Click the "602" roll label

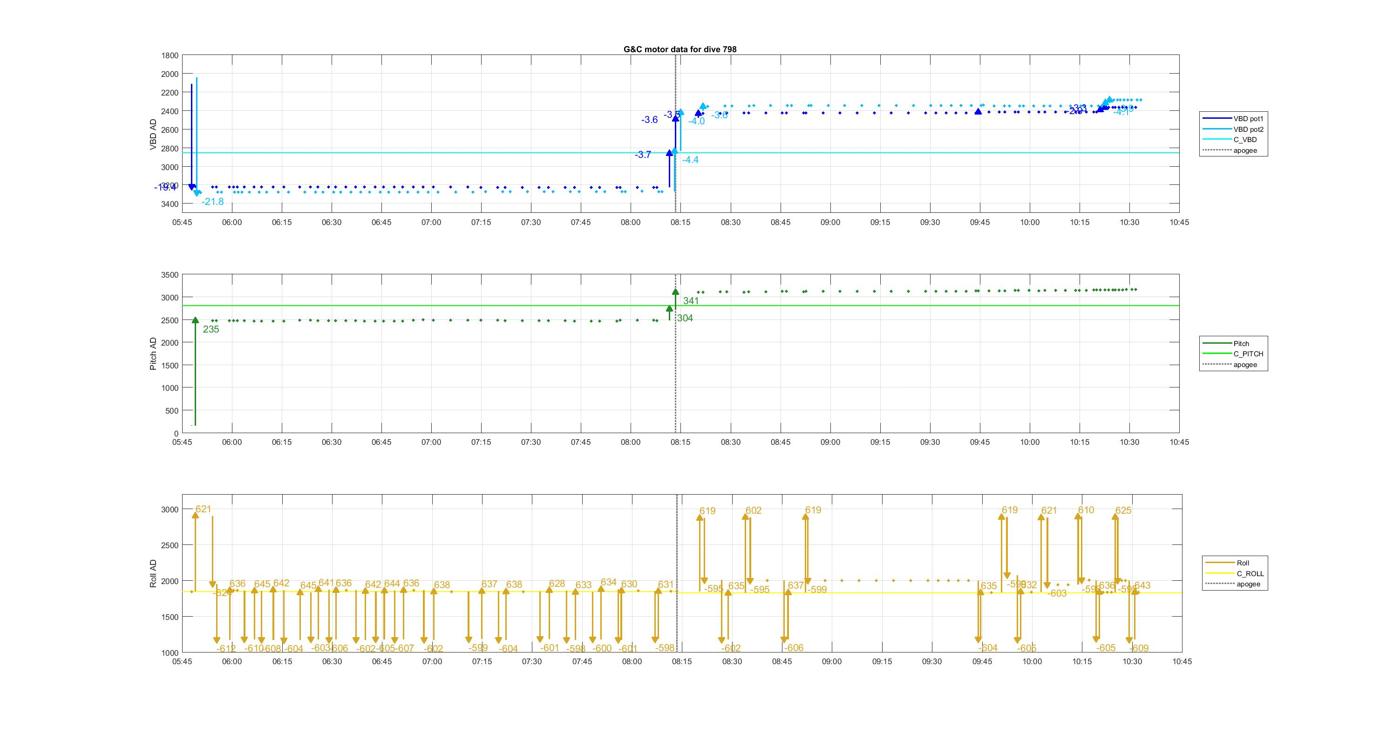click(753, 511)
